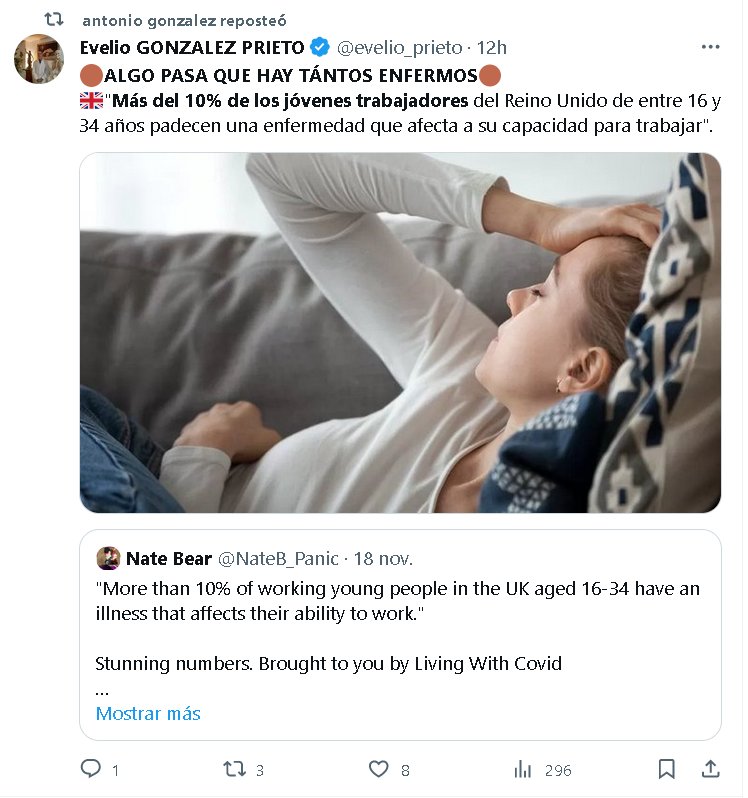Image resolution: width=748 pixels, height=798 pixels.
Task: Open the Nate Bear author name
Action: coord(168,558)
